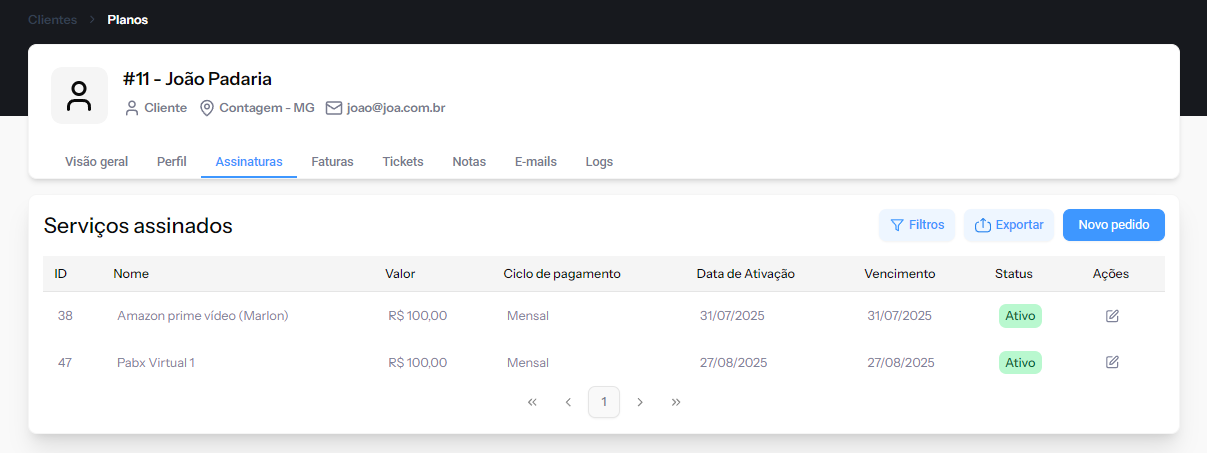Click the email envelope icon
The image size is (1207, 453).
coord(334,108)
